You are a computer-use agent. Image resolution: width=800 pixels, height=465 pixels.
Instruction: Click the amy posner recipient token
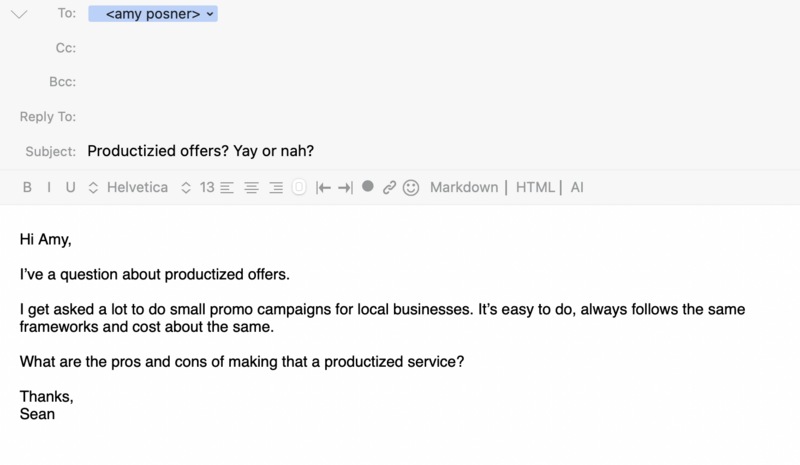click(153, 14)
